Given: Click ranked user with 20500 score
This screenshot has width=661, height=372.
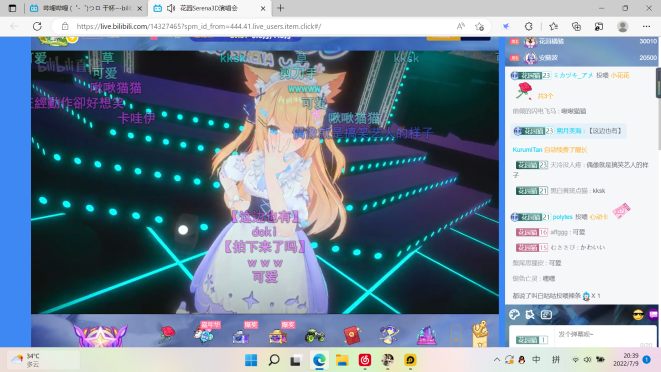Looking at the screenshot, I should click(x=582, y=57).
